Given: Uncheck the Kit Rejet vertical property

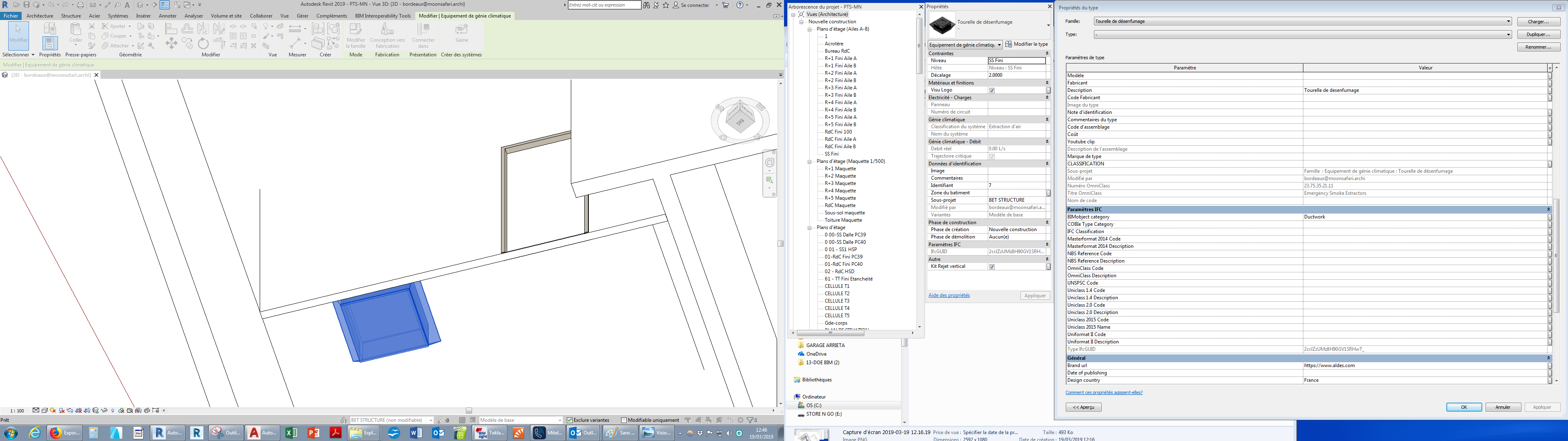Looking at the screenshot, I should (x=991, y=267).
